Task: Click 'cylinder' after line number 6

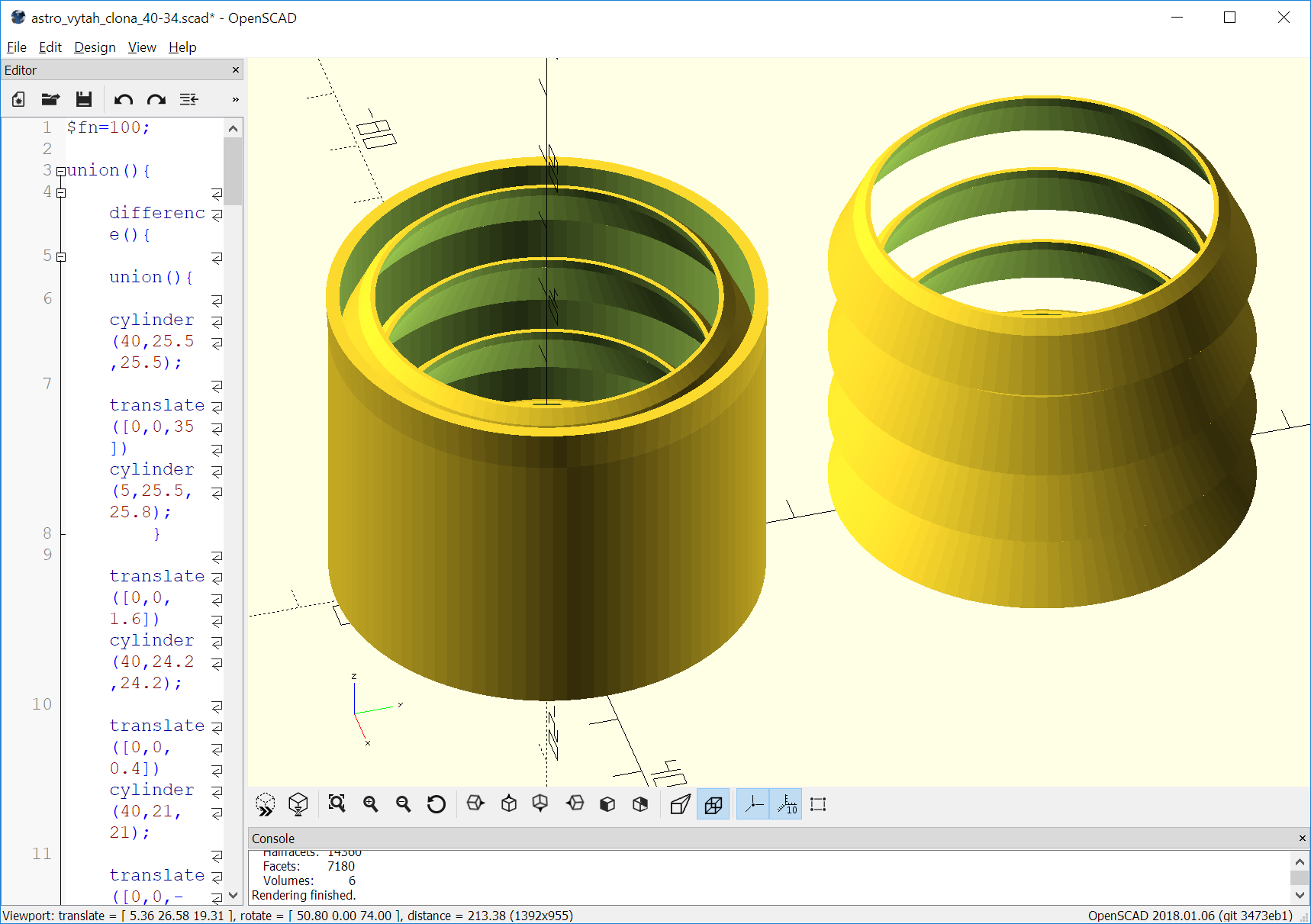Action: point(152,320)
